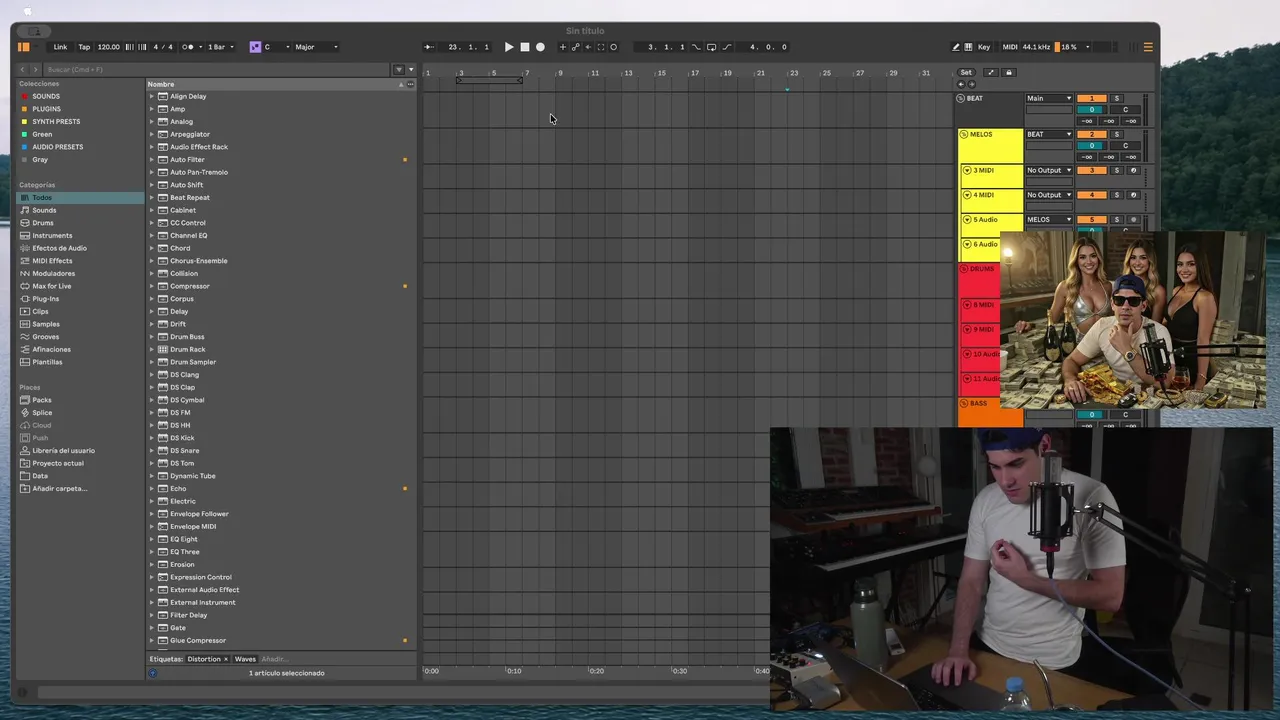Viewport: 1280px width, 720px height.
Task: Click the Session Record circle icon
Action: pos(614,47)
